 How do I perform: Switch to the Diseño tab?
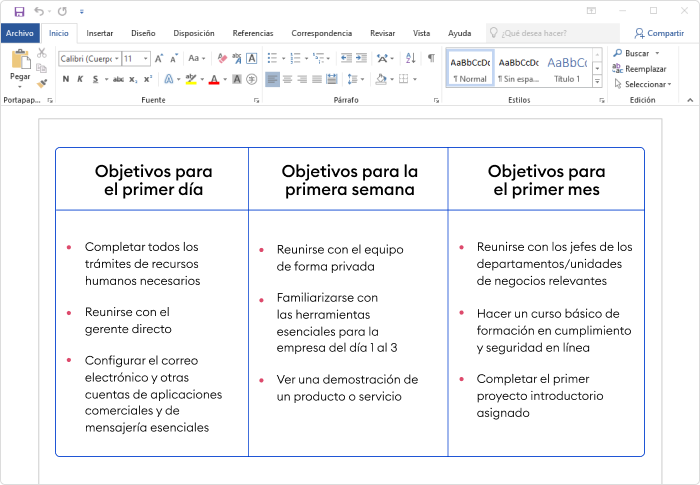tap(143, 33)
